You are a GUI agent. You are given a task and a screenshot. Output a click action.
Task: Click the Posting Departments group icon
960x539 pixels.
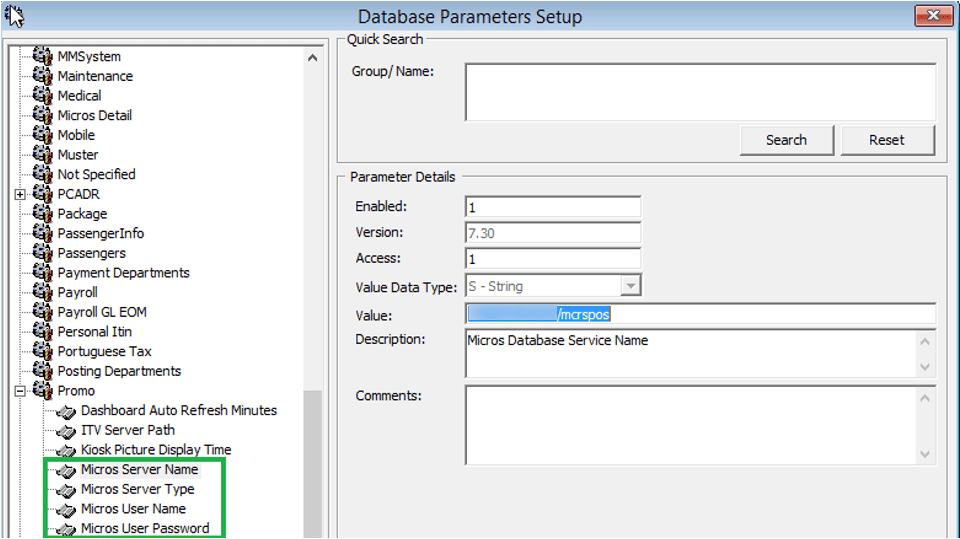[x=42, y=371]
